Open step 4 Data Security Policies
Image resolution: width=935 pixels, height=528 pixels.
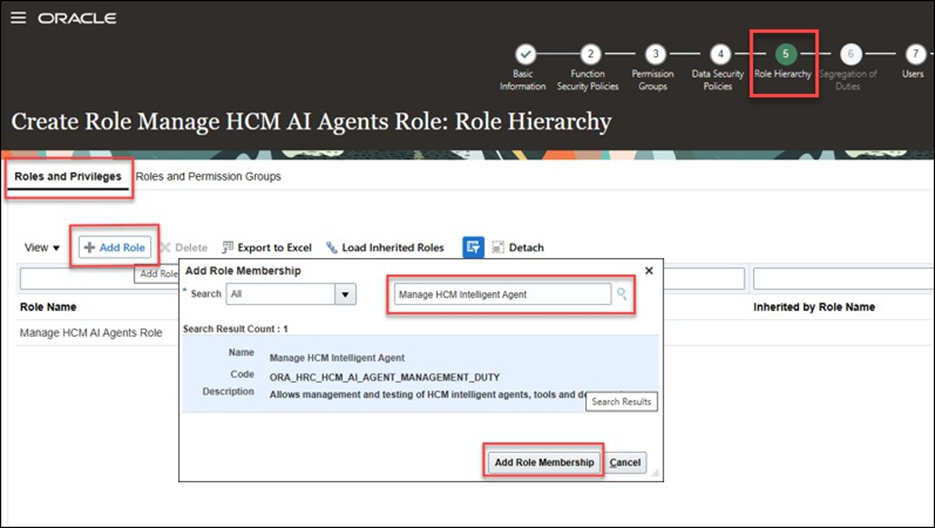[720, 54]
